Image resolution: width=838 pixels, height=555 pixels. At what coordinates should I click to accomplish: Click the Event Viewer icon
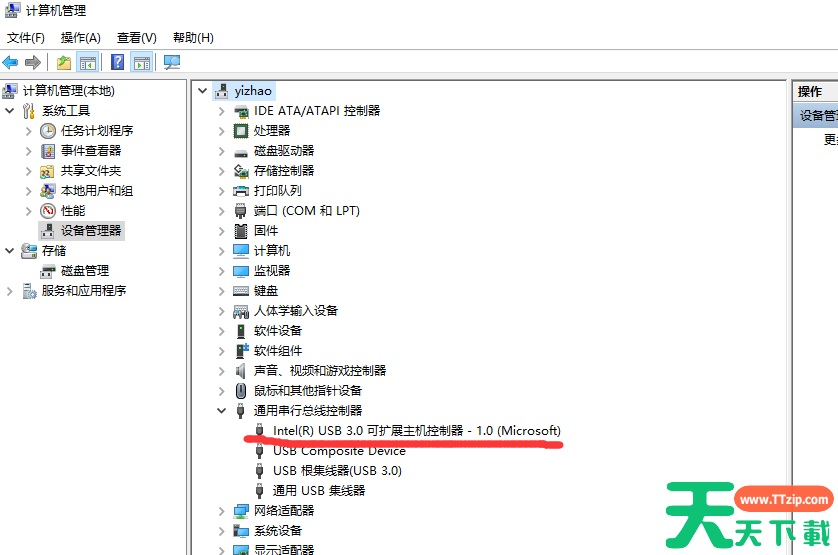(48, 151)
